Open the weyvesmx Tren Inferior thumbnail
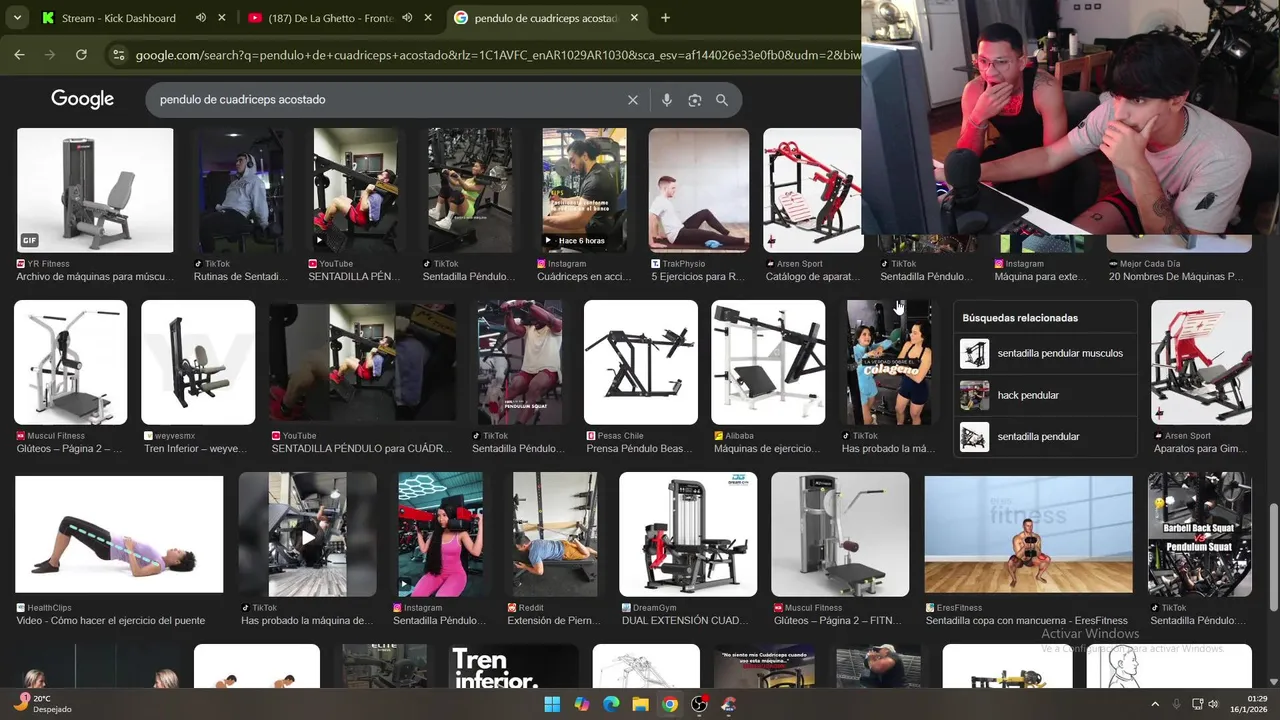Viewport: 1280px width, 720px height. (198, 362)
